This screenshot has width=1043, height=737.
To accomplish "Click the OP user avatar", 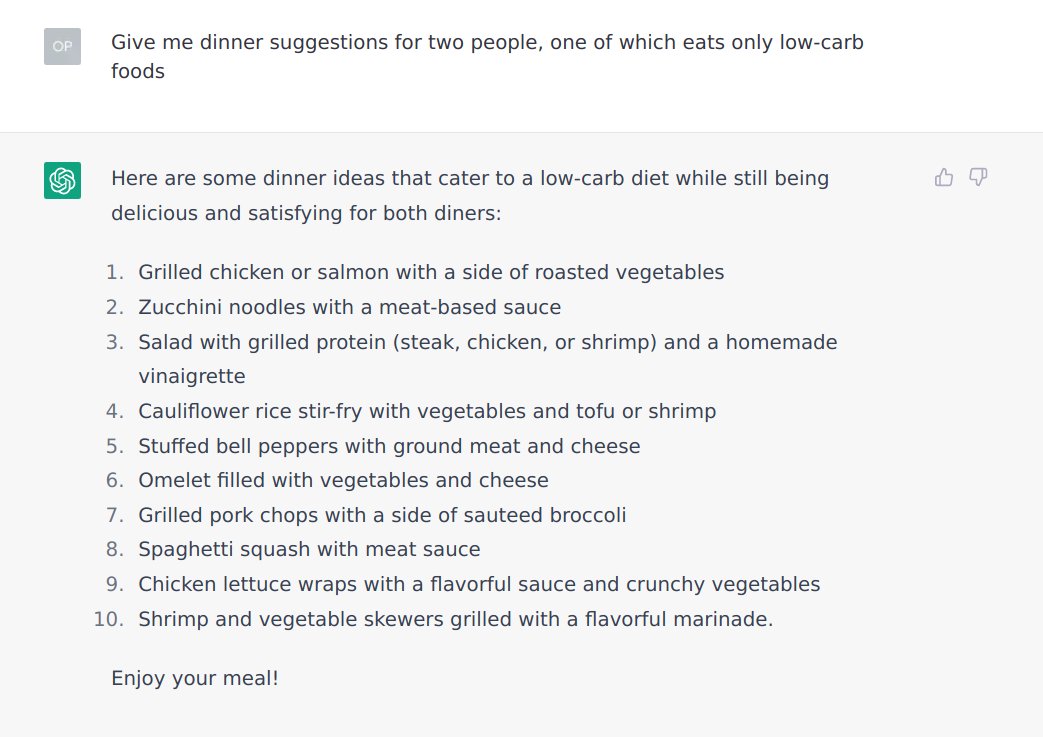I will pyautogui.click(x=63, y=47).
